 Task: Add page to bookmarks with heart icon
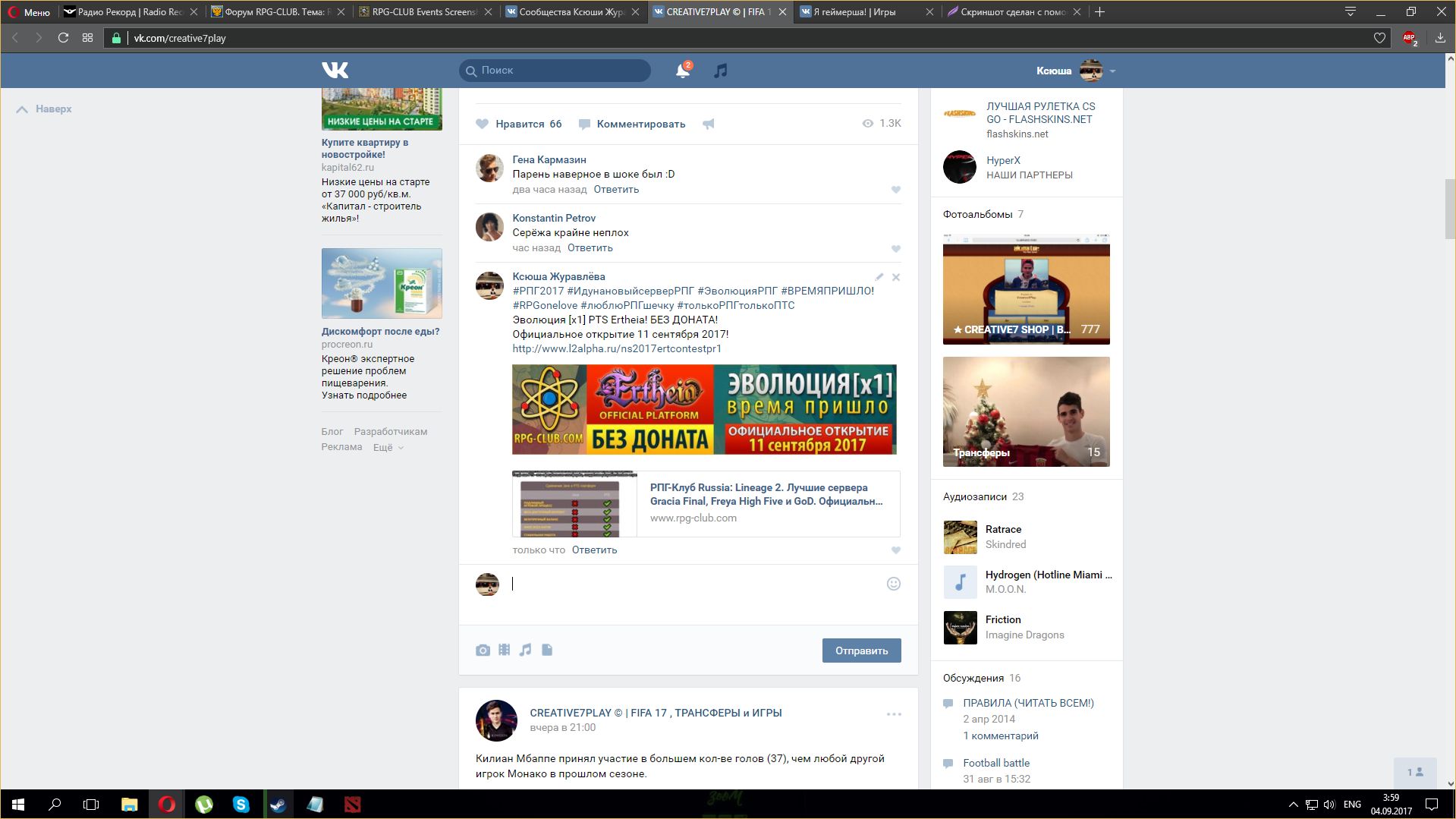point(1379,38)
